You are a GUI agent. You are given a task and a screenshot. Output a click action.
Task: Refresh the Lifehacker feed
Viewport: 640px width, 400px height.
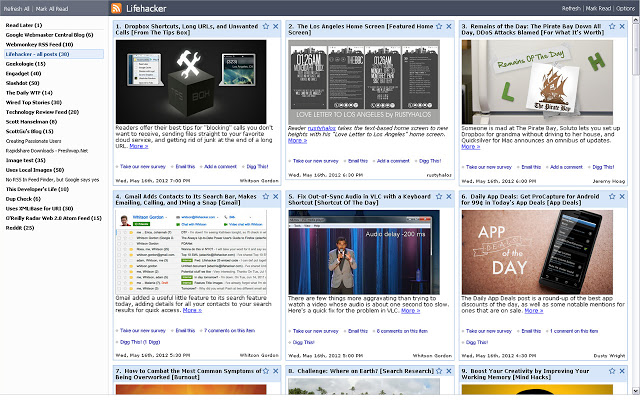(571, 8)
